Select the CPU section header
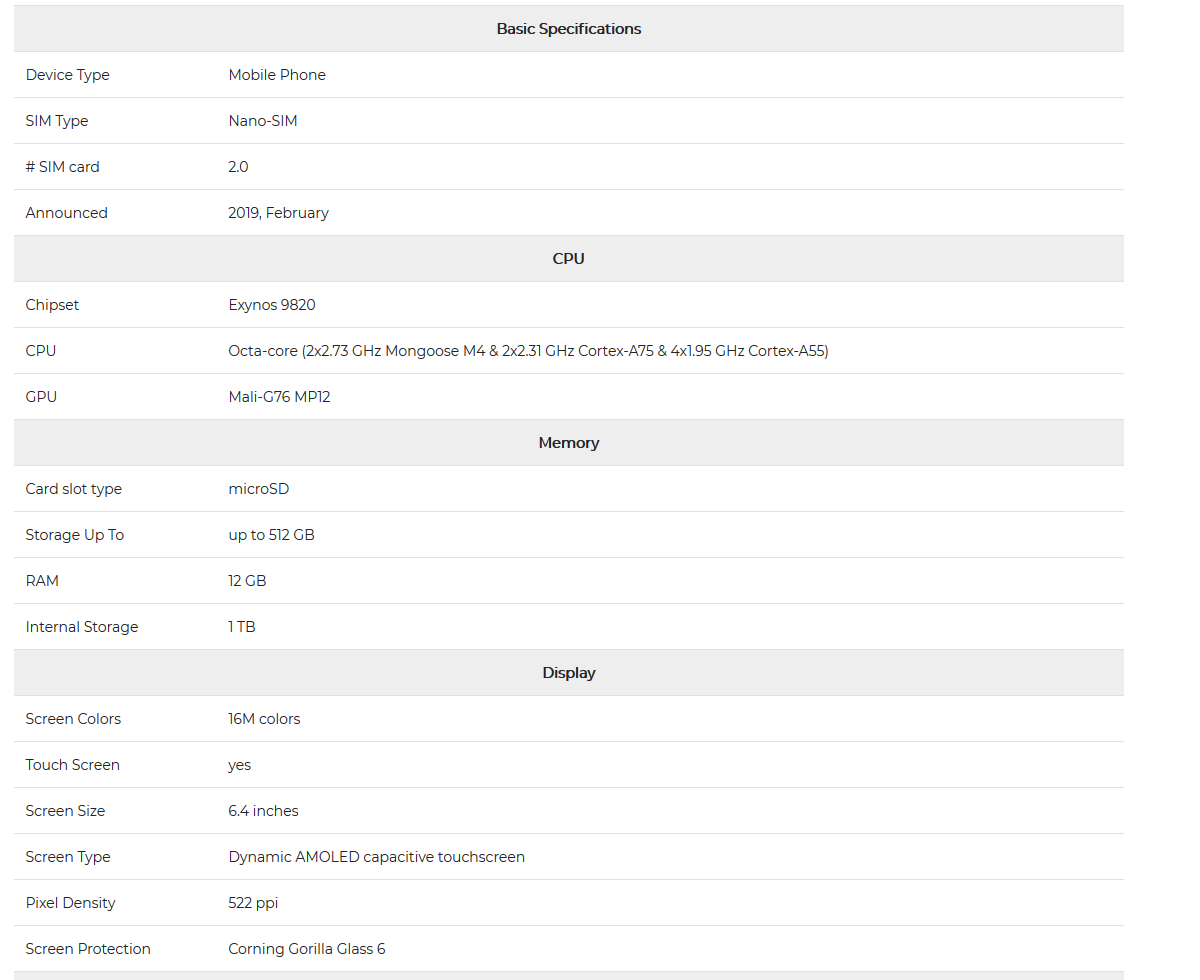The height and width of the screenshot is (980, 1200). (x=568, y=259)
